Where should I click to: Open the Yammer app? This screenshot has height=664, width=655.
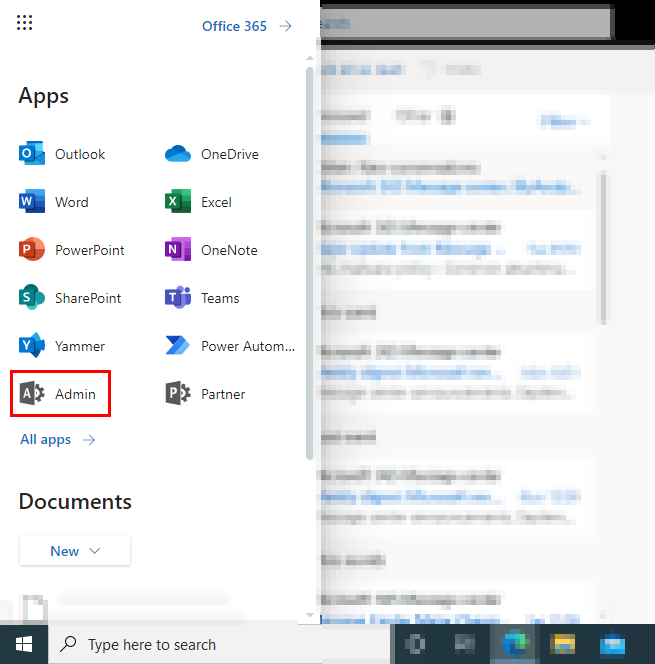(62, 346)
